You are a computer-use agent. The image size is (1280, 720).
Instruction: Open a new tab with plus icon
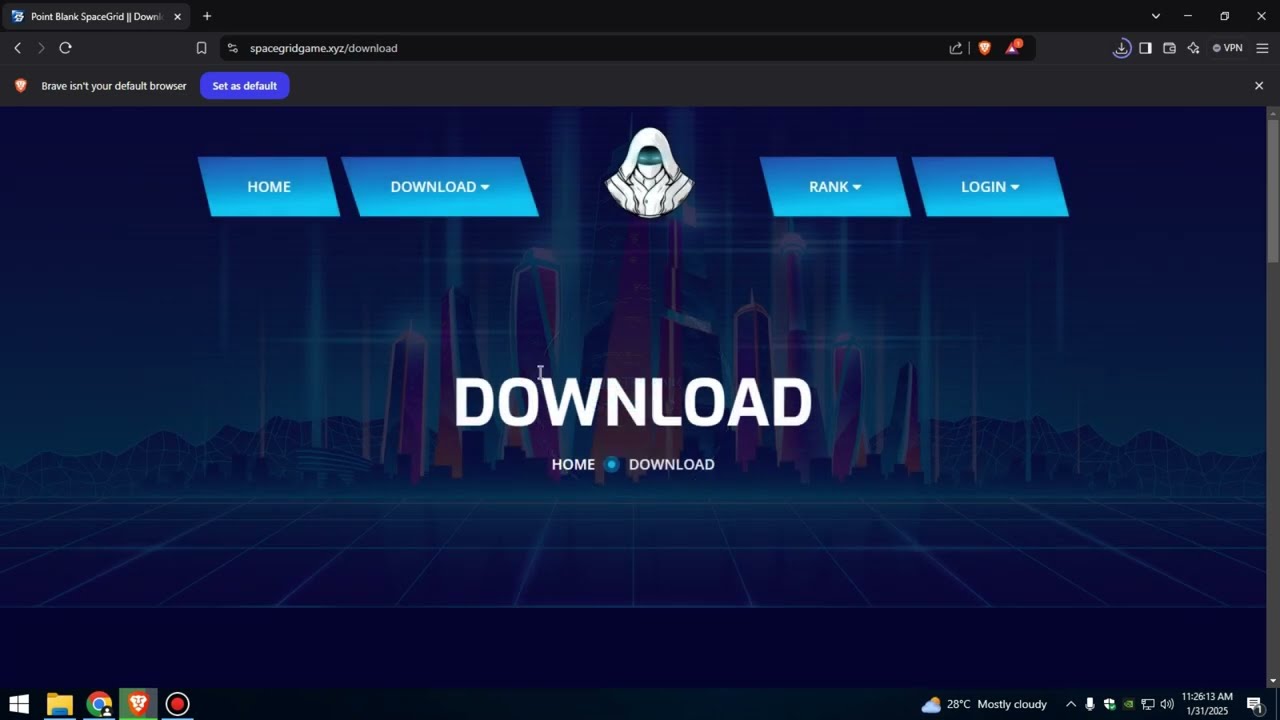tap(207, 16)
